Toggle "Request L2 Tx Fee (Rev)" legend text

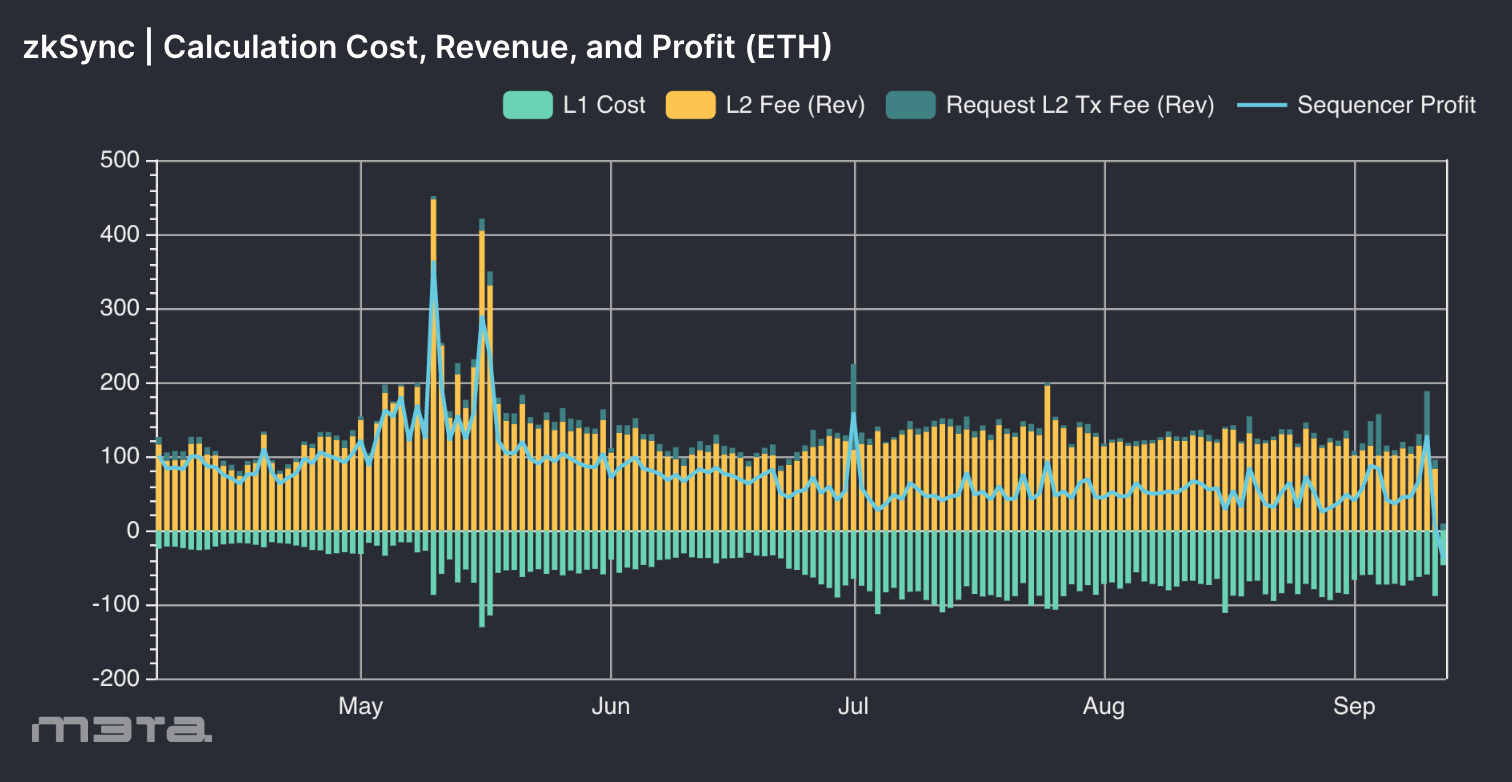click(1080, 105)
